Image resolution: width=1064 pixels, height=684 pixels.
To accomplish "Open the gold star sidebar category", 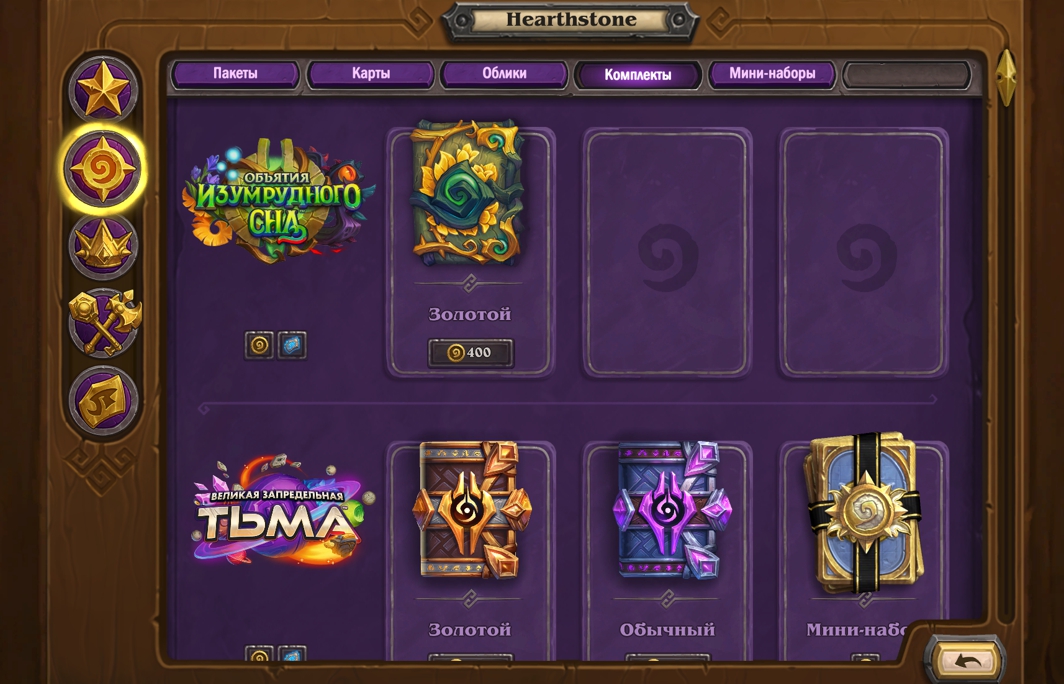I will click(x=103, y=89).
